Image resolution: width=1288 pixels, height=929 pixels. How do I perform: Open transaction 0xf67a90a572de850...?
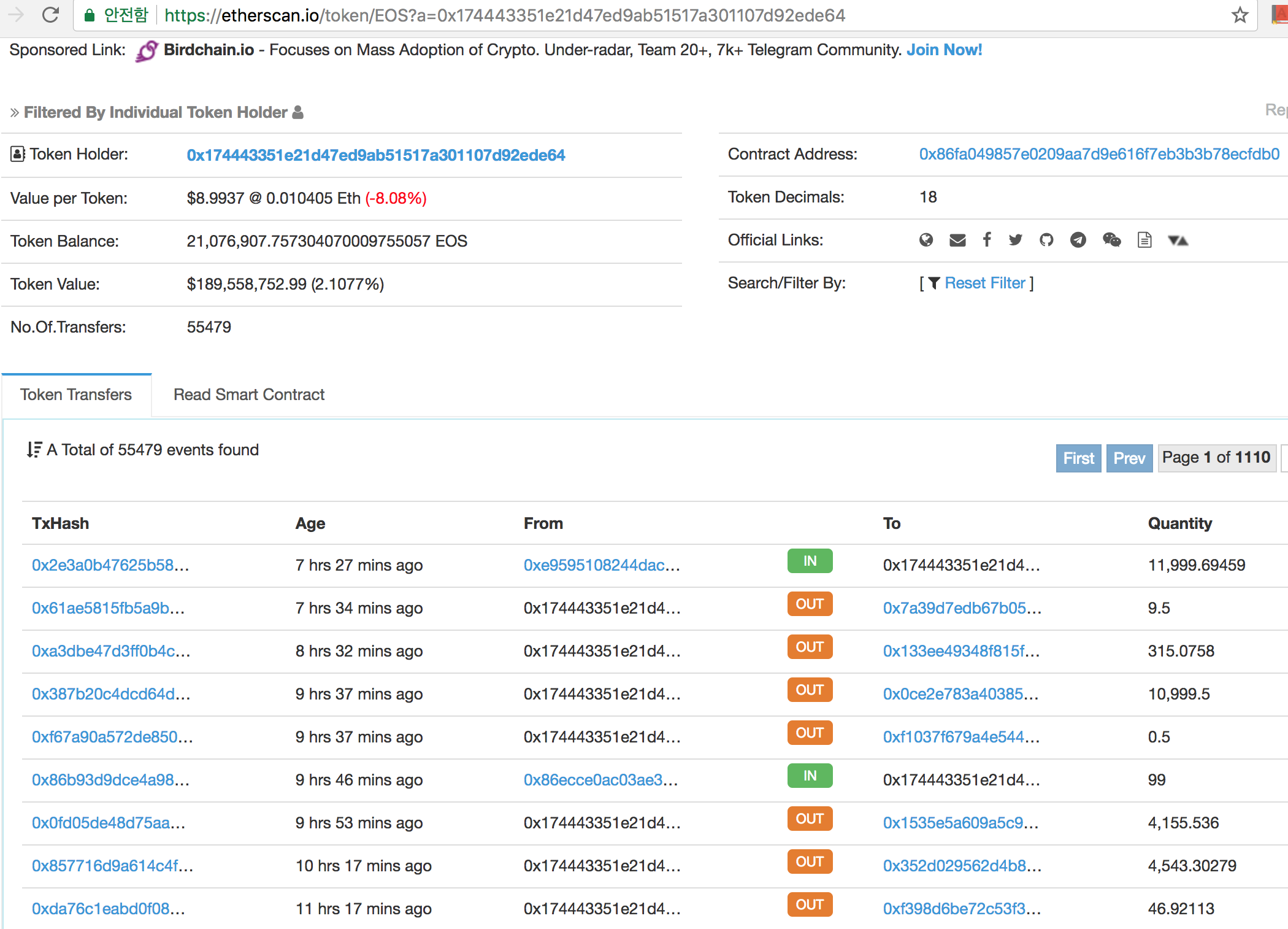point(112,737)
